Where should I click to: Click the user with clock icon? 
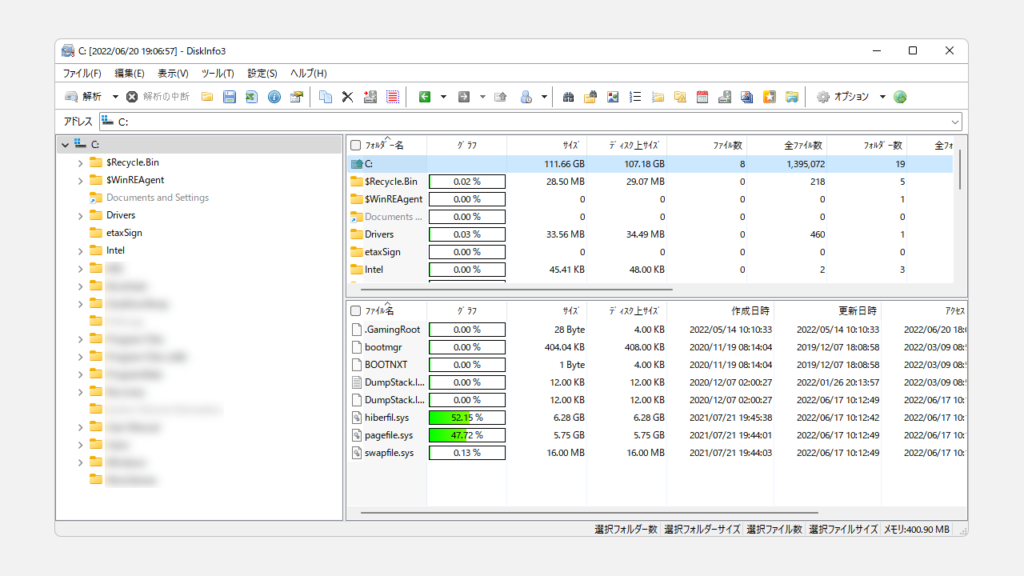526,97
